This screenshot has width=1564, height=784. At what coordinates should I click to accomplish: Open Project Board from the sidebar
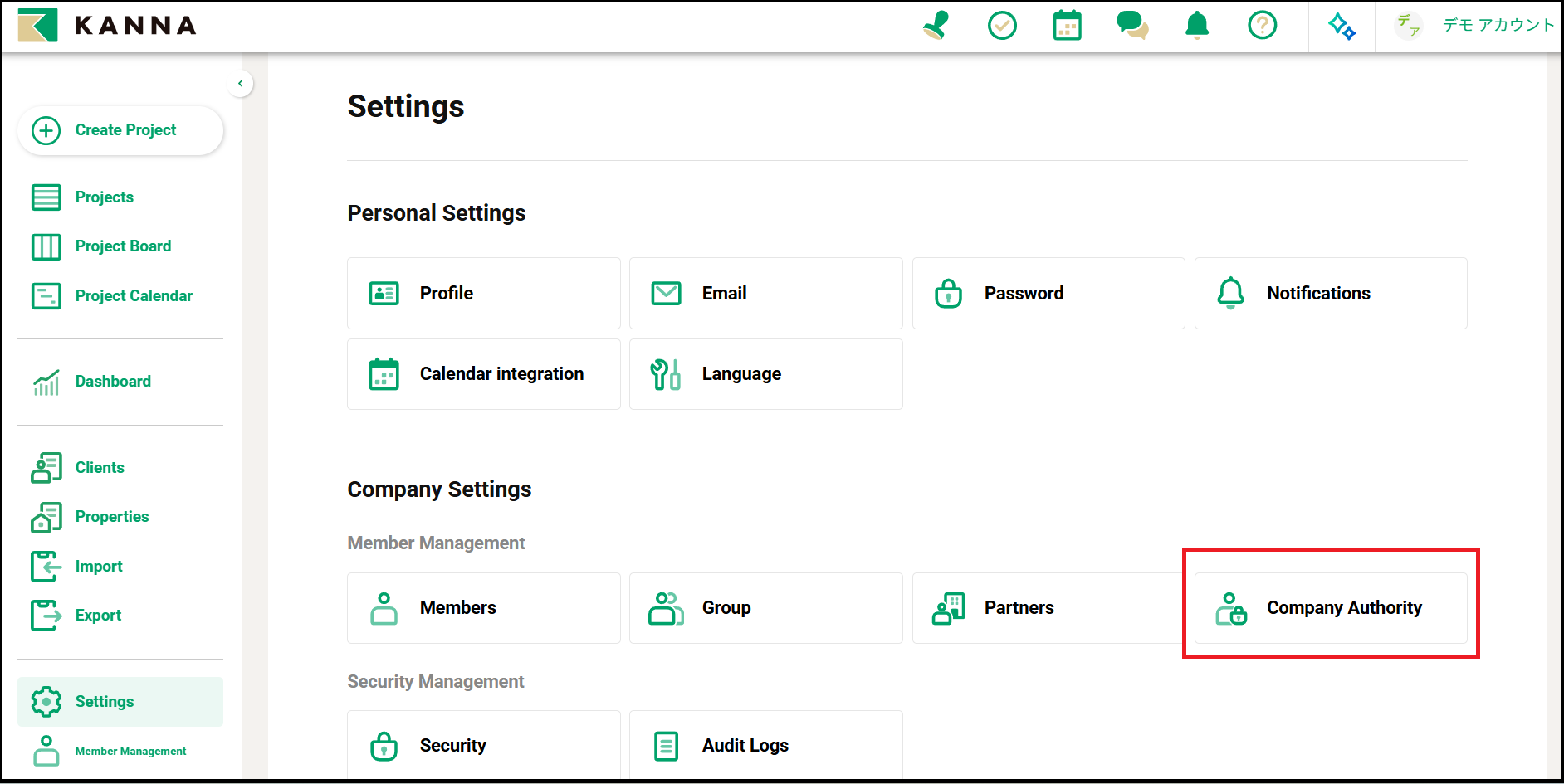[x=122, y=246]
